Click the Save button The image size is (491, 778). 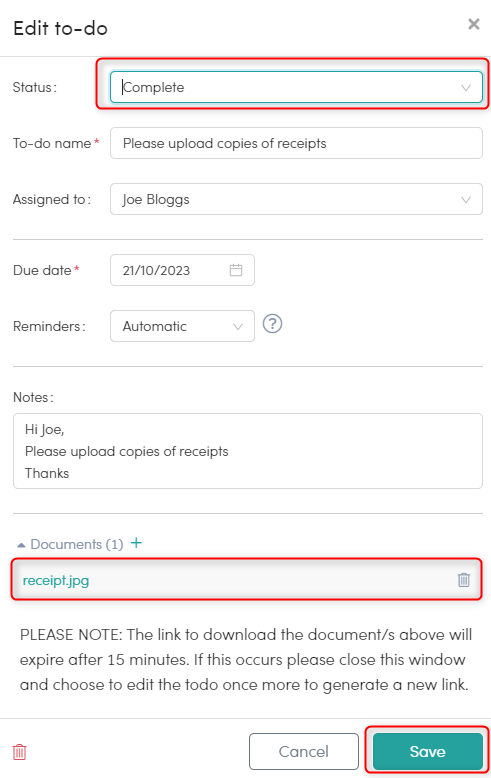click(428, 751)
